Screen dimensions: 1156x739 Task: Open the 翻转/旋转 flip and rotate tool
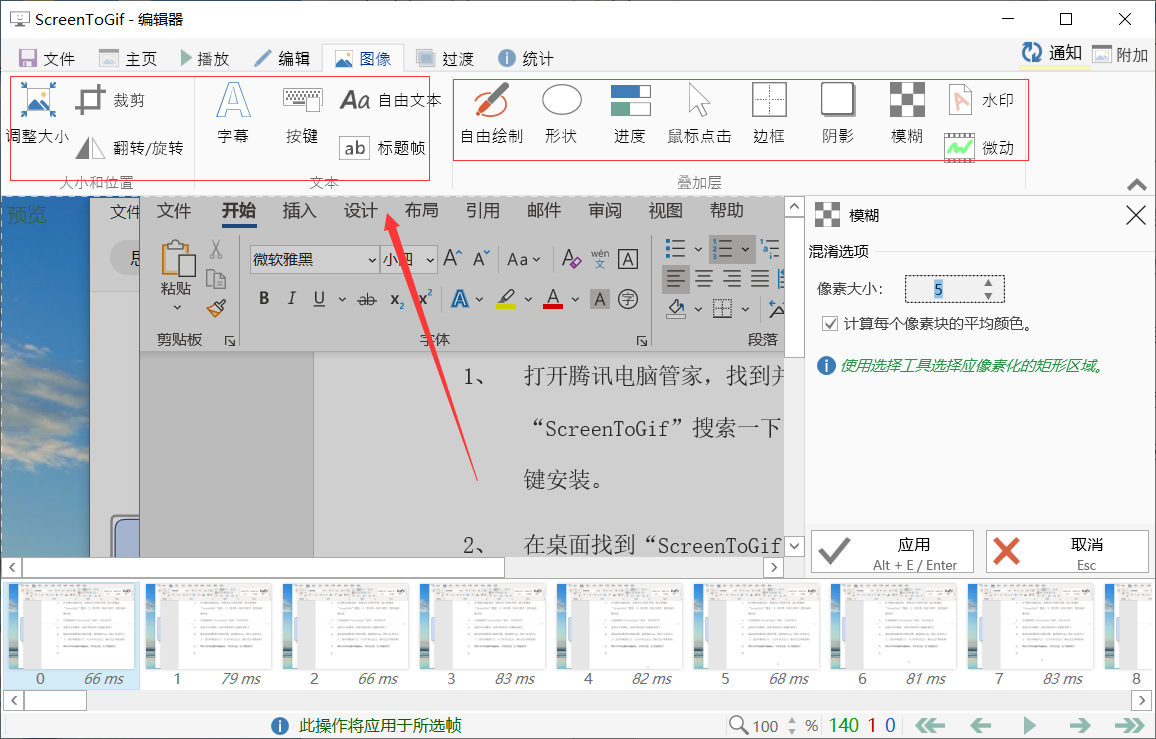coord(130,148)
